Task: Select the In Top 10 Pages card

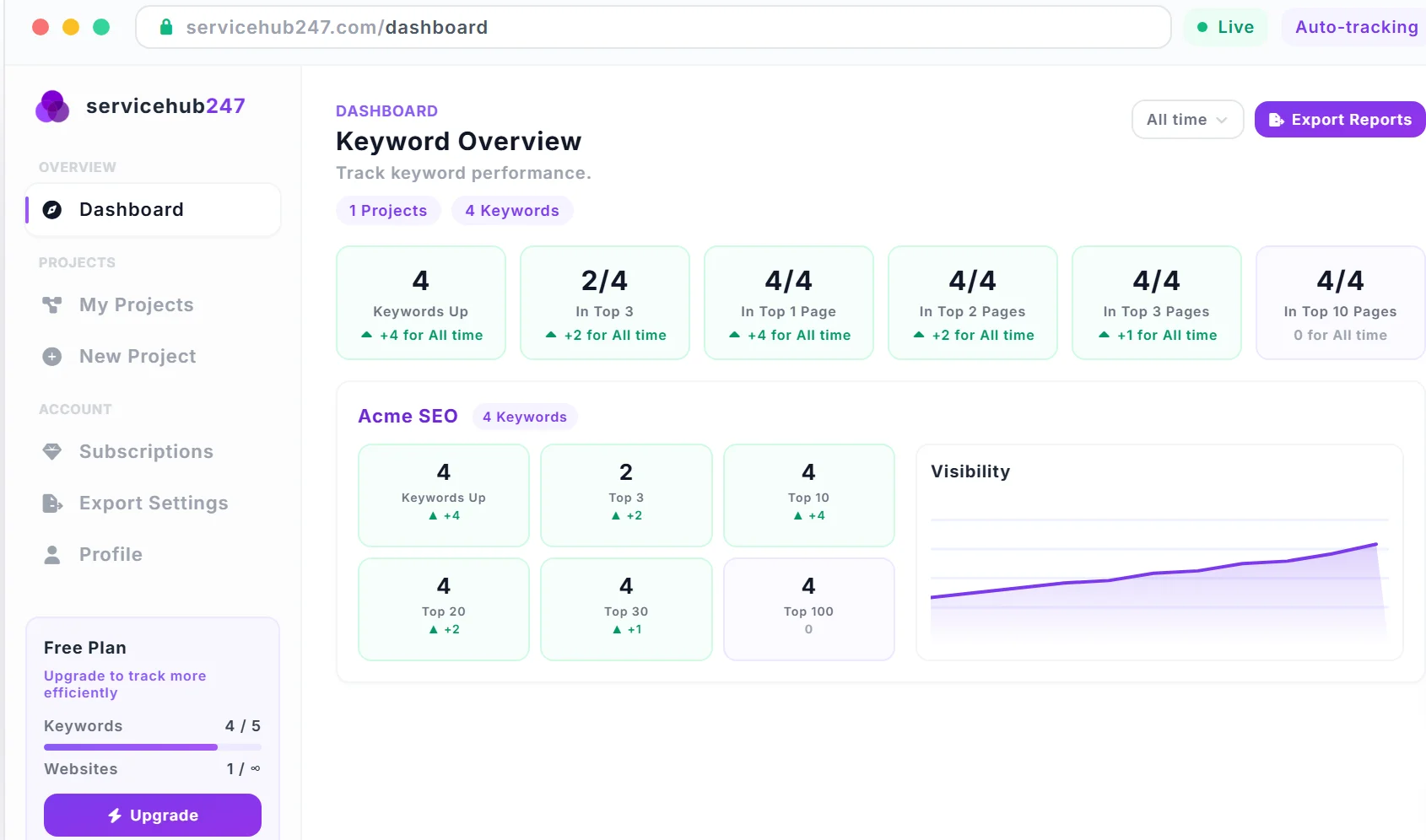Action: click(1341, 303)
